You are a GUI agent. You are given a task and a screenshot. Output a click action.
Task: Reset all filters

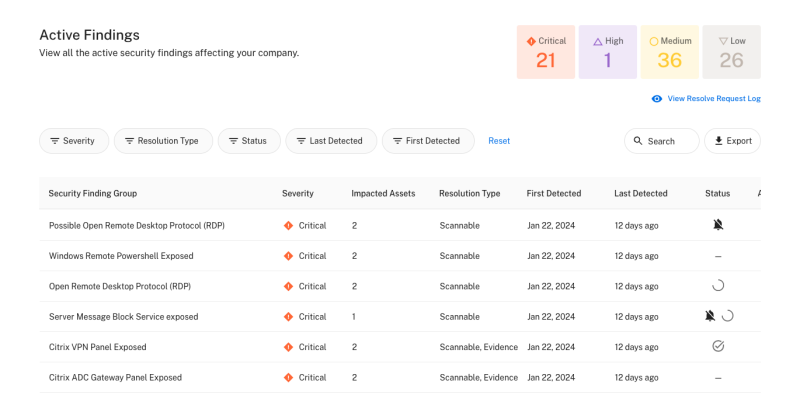[x=499, y=141]
